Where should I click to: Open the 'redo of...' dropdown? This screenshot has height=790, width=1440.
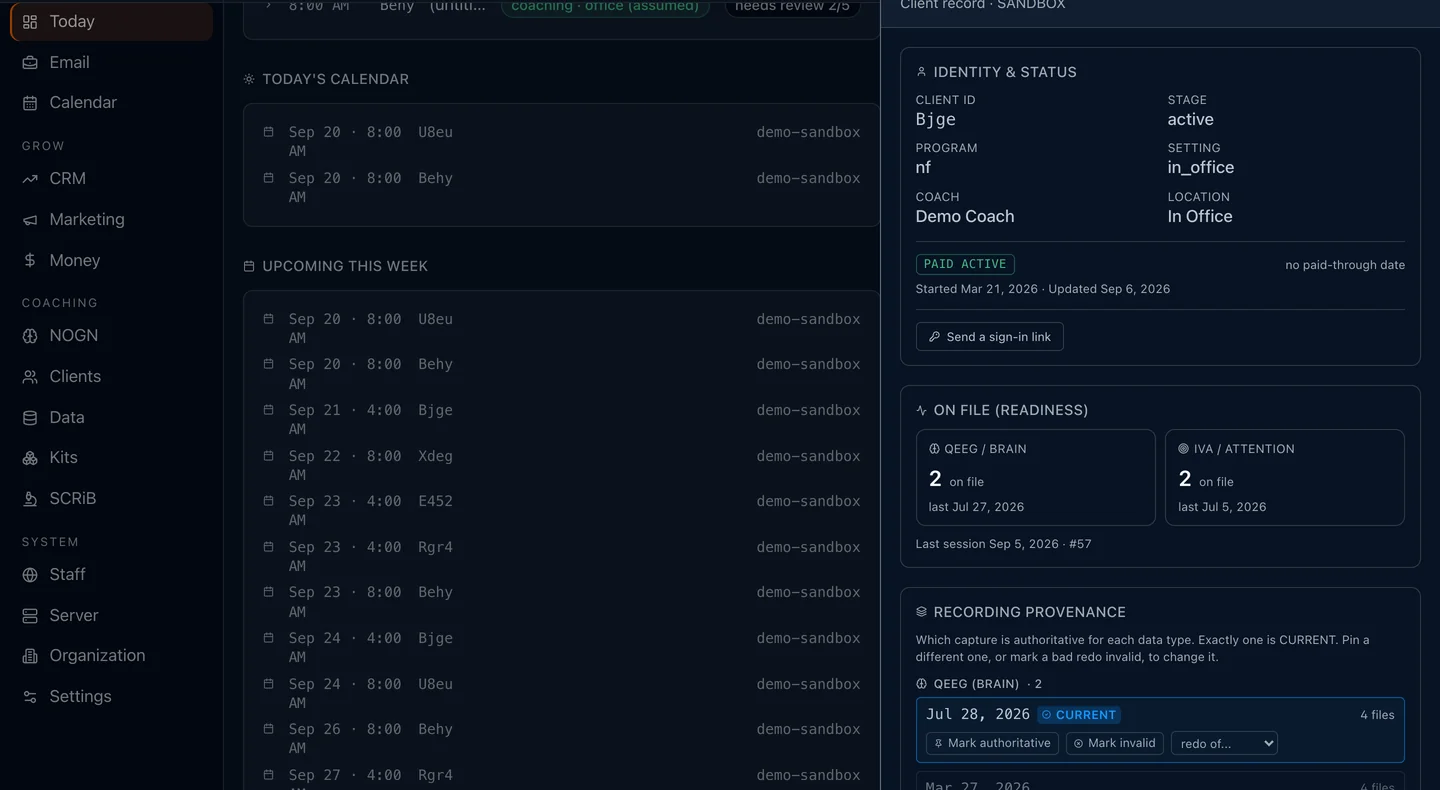click(1224, 743)
